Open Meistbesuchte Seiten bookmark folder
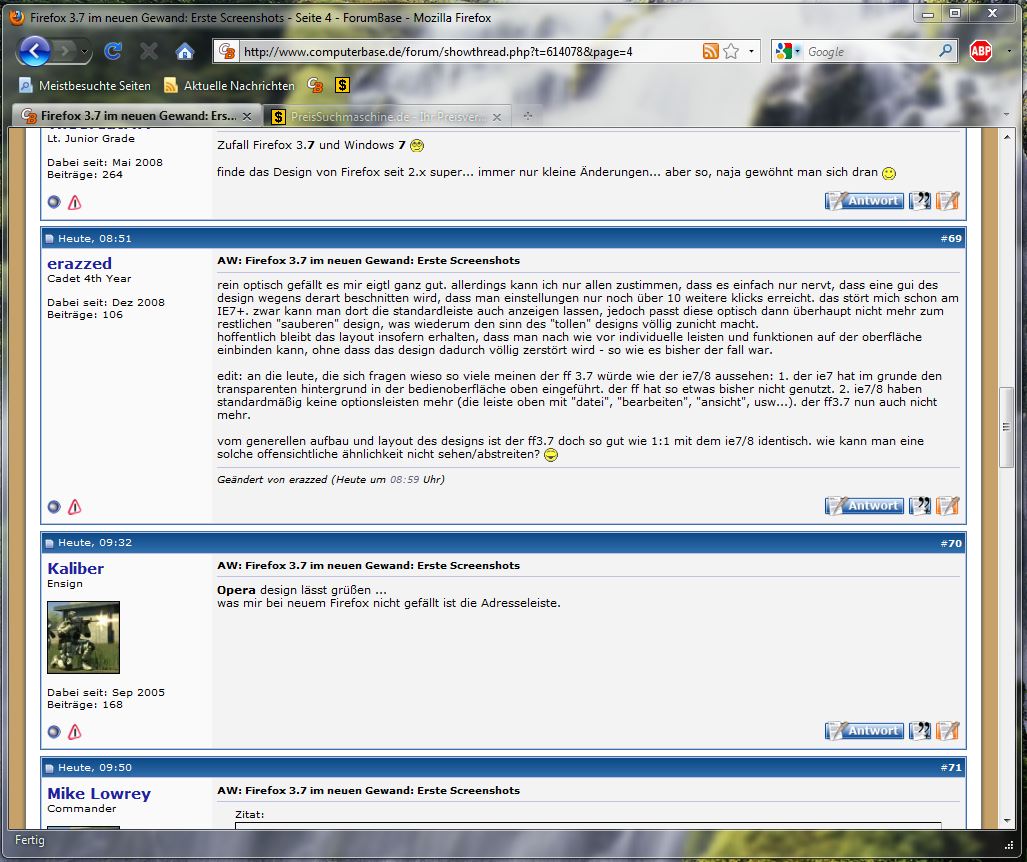 tap(84, 85)
